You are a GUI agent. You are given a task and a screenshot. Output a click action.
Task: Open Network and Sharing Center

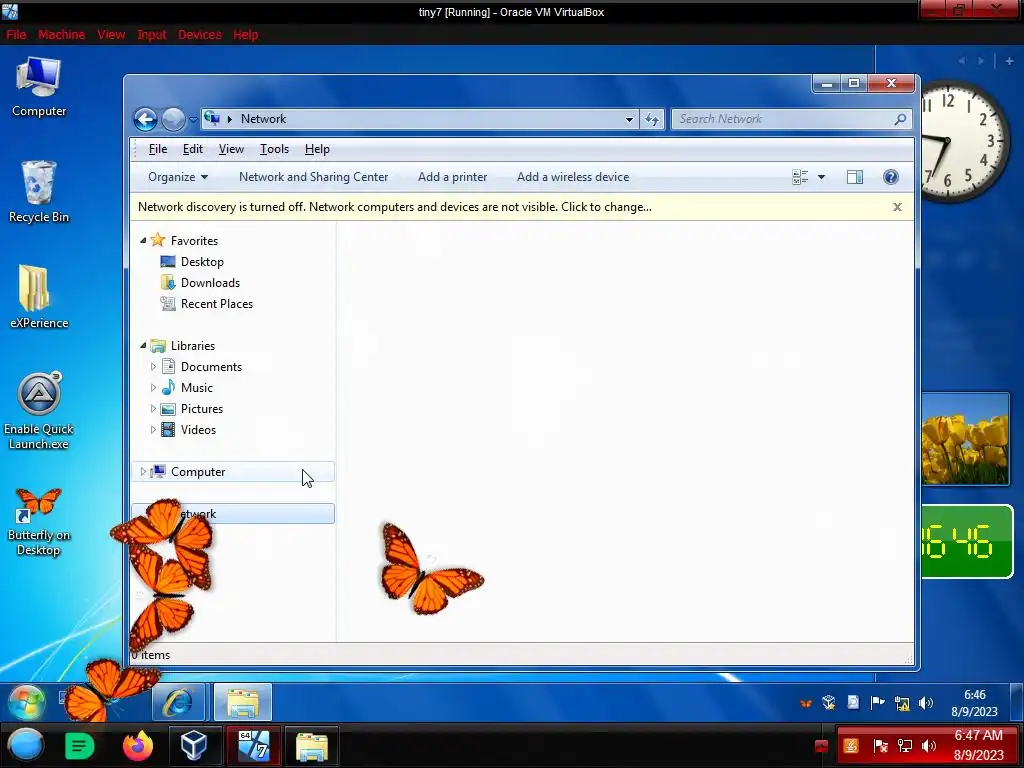[x=313, y=177]
